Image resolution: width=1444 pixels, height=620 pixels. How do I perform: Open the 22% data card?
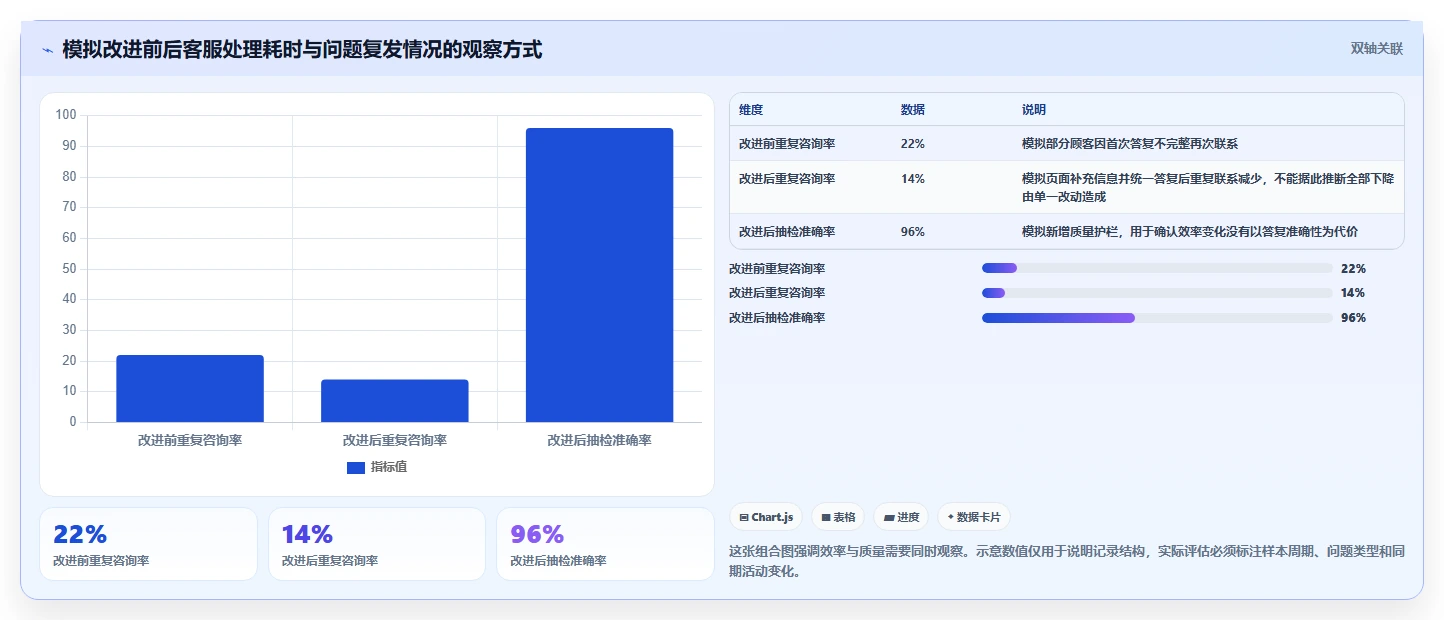click(x=148, y=544)
